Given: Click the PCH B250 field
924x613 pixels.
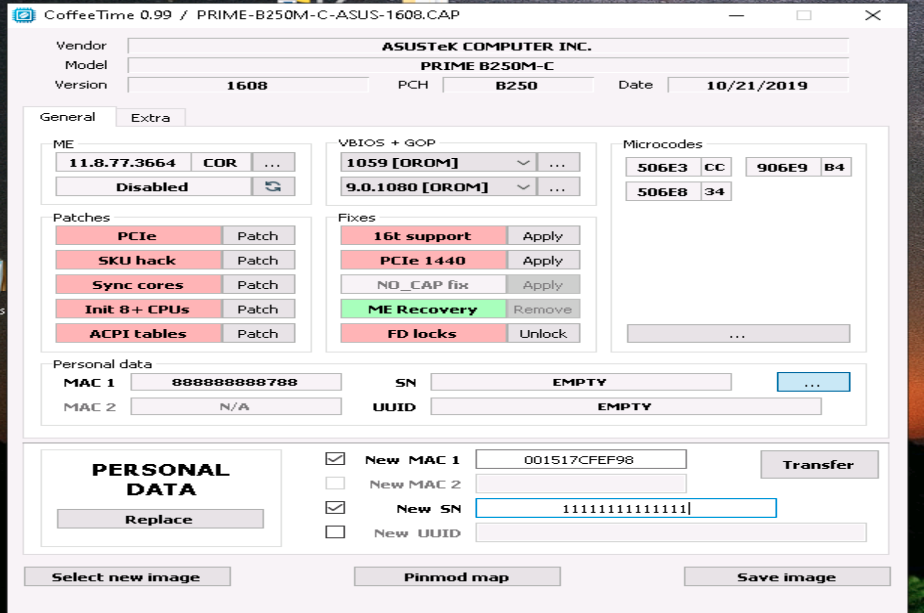Looking at the screenshot, I should pyautogui.click(x=517, y=85).
